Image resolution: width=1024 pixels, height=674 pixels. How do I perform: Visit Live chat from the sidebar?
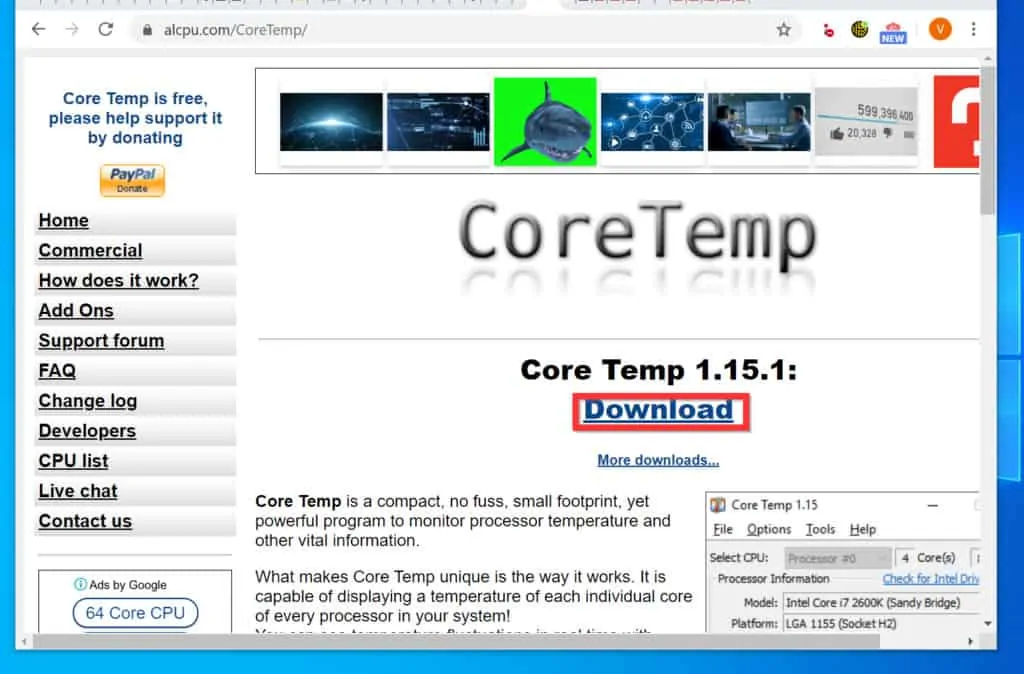(x=77, y=490)
